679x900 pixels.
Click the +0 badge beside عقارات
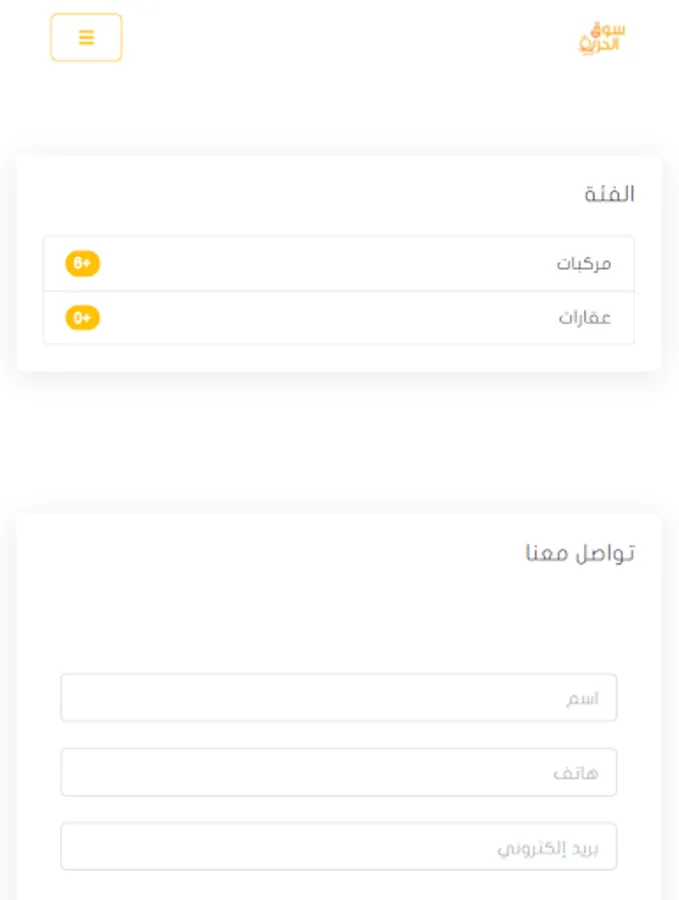click(x=83, y=318)
